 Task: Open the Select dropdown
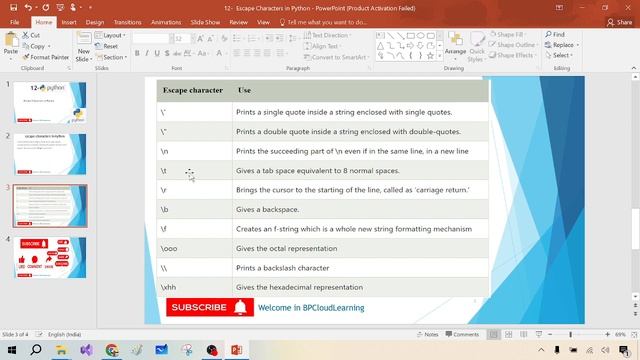click(559, 55)
